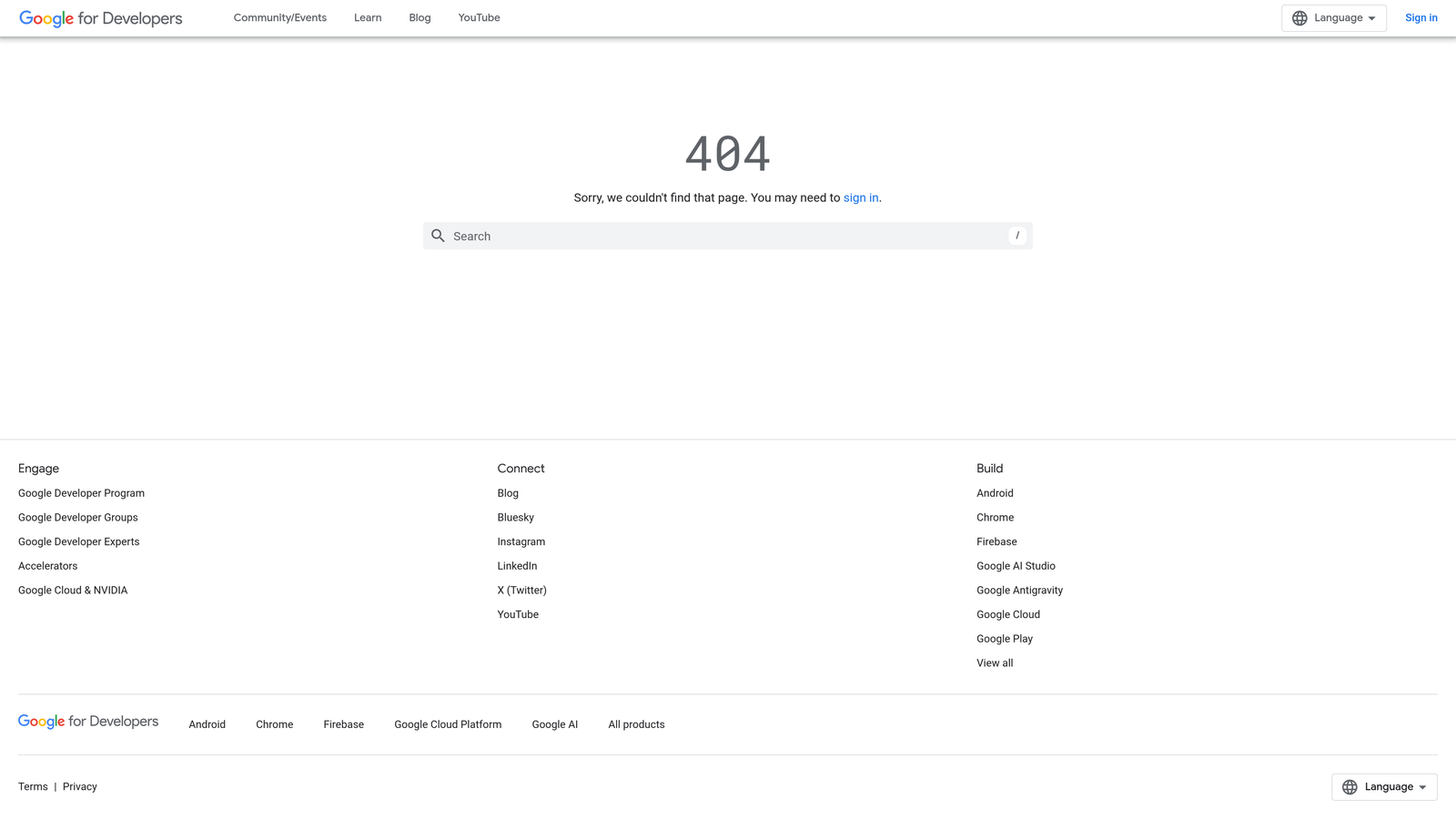Open YouTube under Connect section
1456x819 pixels.
[518, 615]
